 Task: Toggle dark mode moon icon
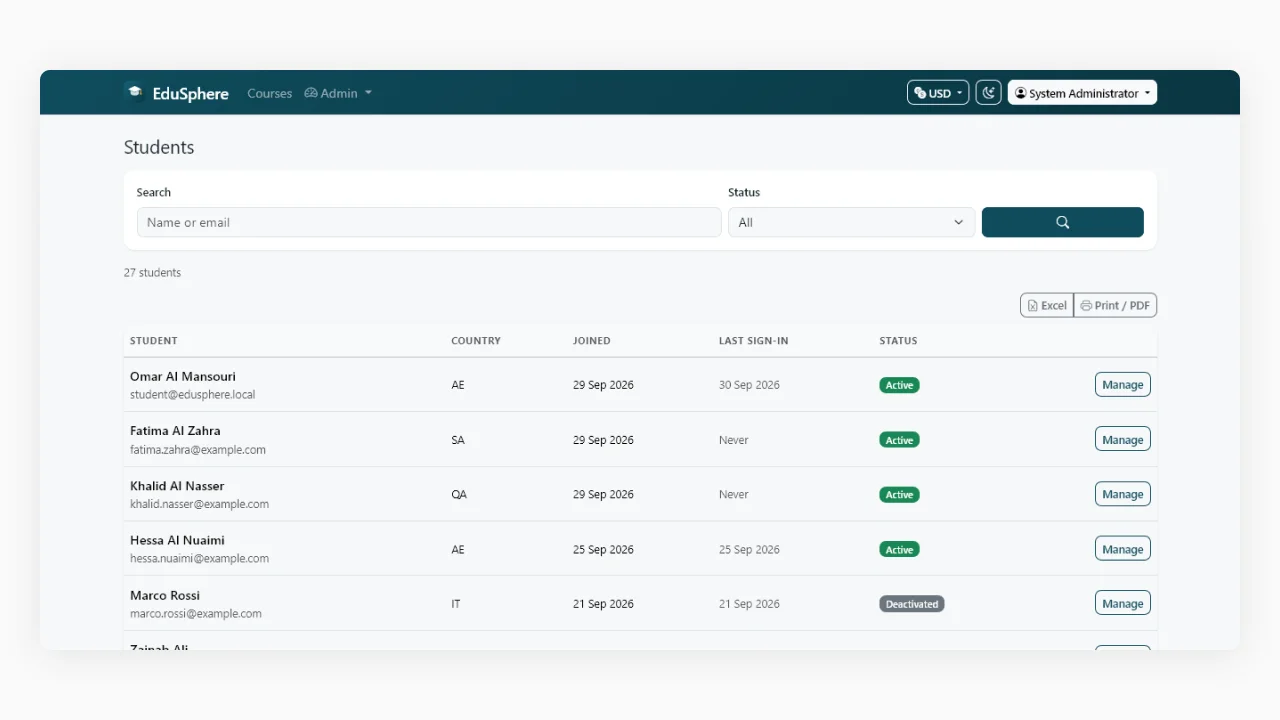coord(988,93)
